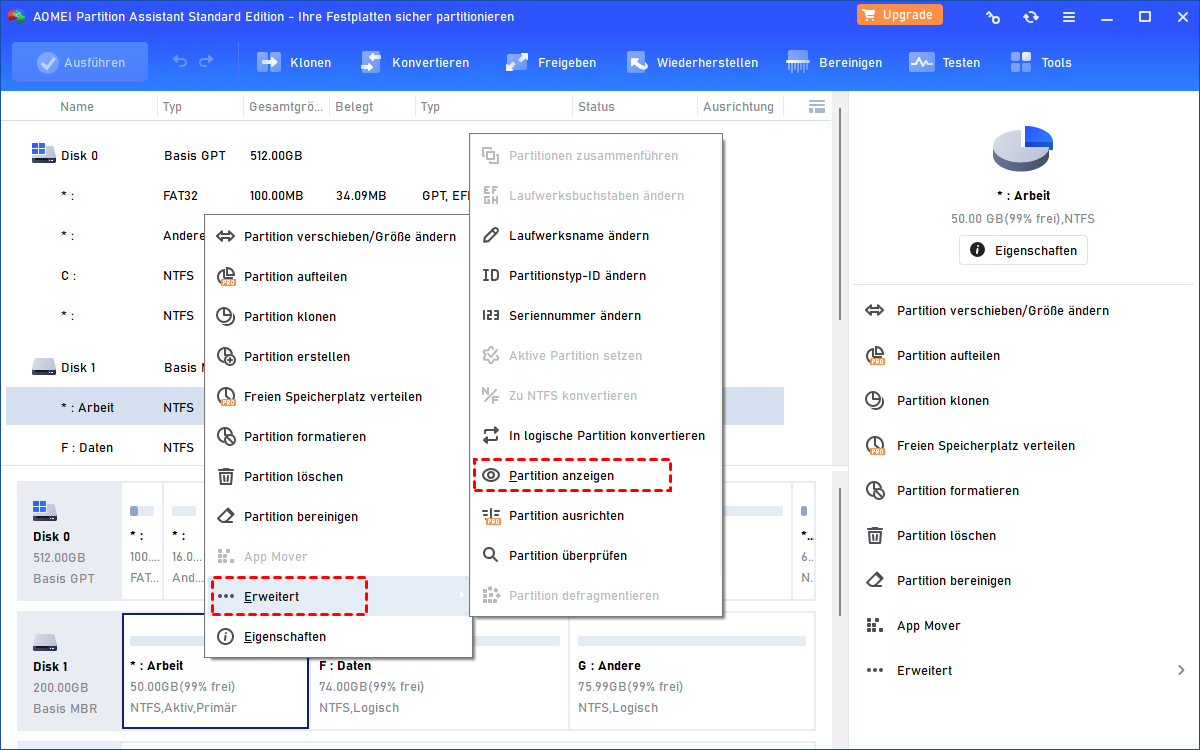
Task: Open the Bereinigen toolbar item
Action: pos(834,62)
